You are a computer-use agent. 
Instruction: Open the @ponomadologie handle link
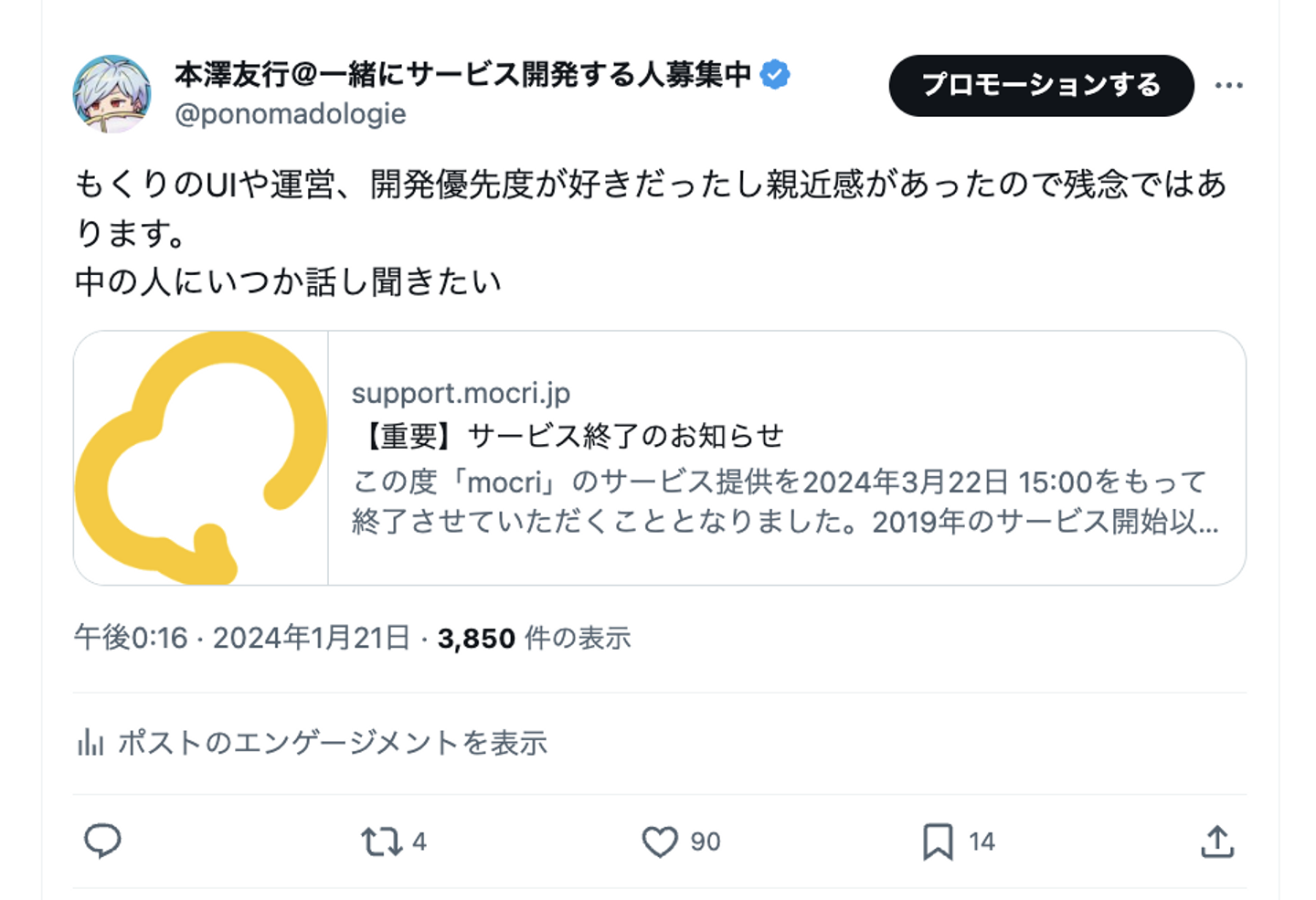290,114
